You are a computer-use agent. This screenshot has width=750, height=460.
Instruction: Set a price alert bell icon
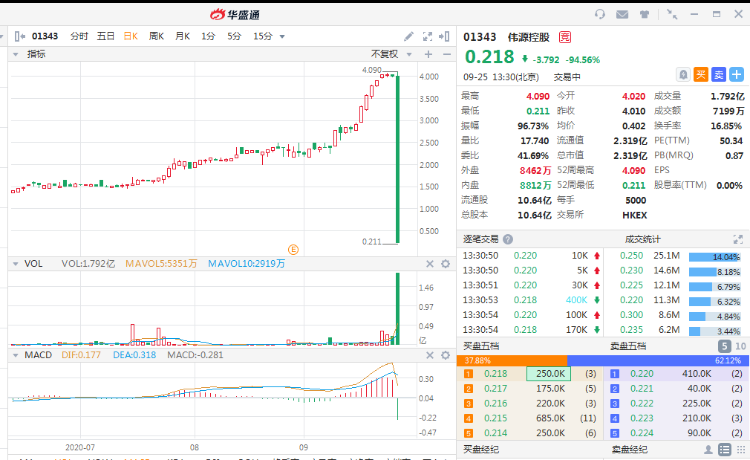coord(683,75)
